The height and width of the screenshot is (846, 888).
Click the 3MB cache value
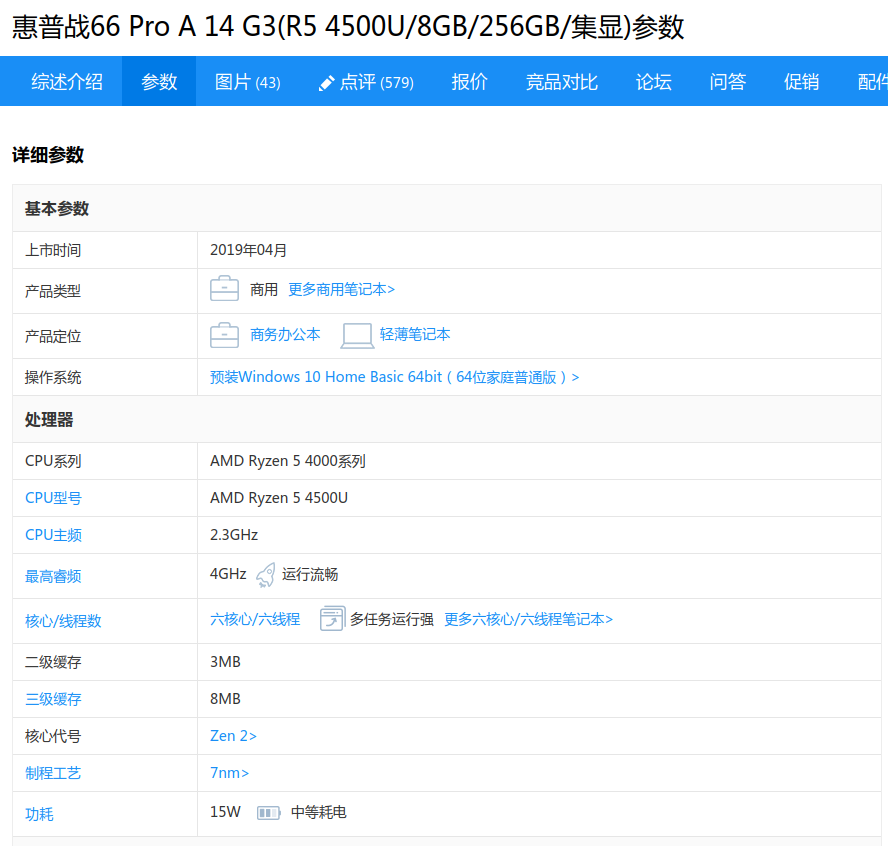[225, 661]
